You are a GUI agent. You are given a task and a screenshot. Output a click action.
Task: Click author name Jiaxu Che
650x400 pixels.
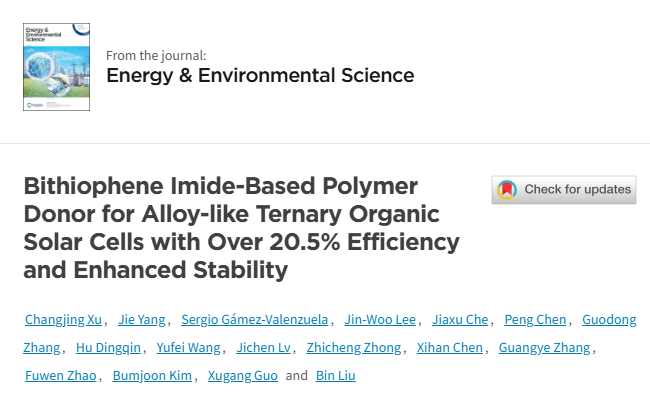point(460,320)
